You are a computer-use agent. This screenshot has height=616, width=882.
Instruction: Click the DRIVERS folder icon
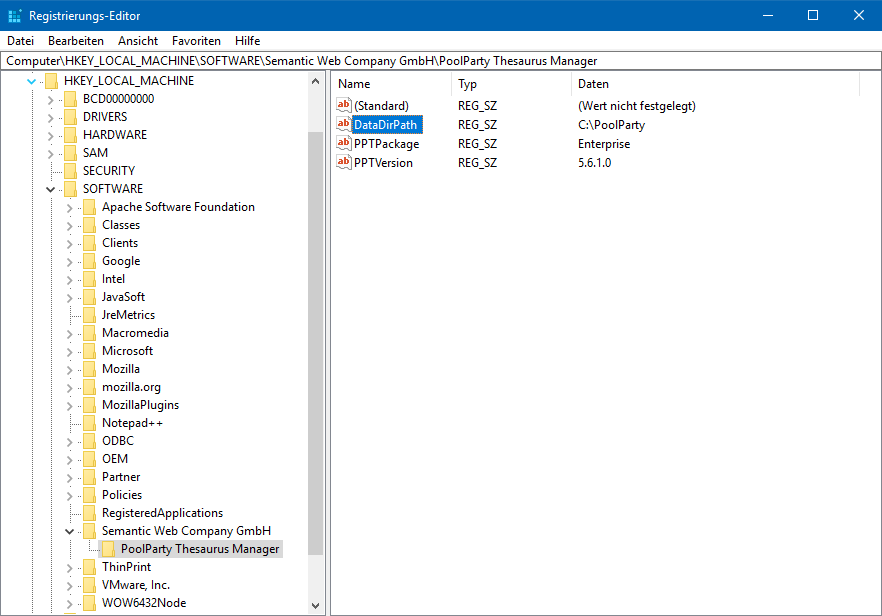click(70, 117)
